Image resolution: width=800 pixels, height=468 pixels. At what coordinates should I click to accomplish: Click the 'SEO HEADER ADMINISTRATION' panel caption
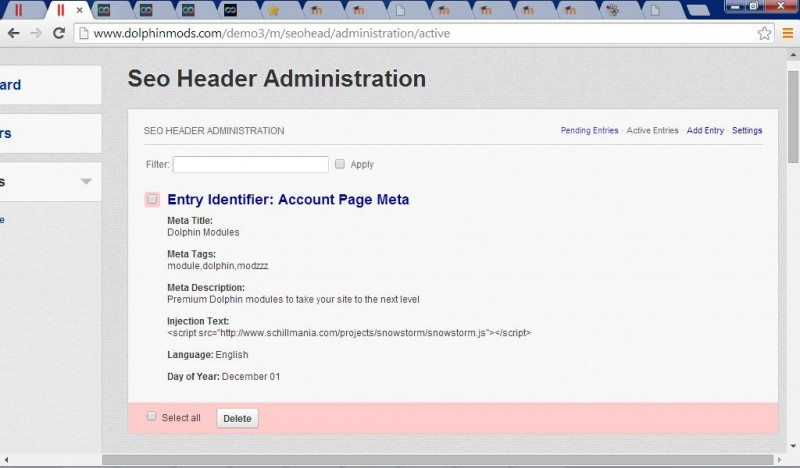pyautogui.click(x=214, y=131)
